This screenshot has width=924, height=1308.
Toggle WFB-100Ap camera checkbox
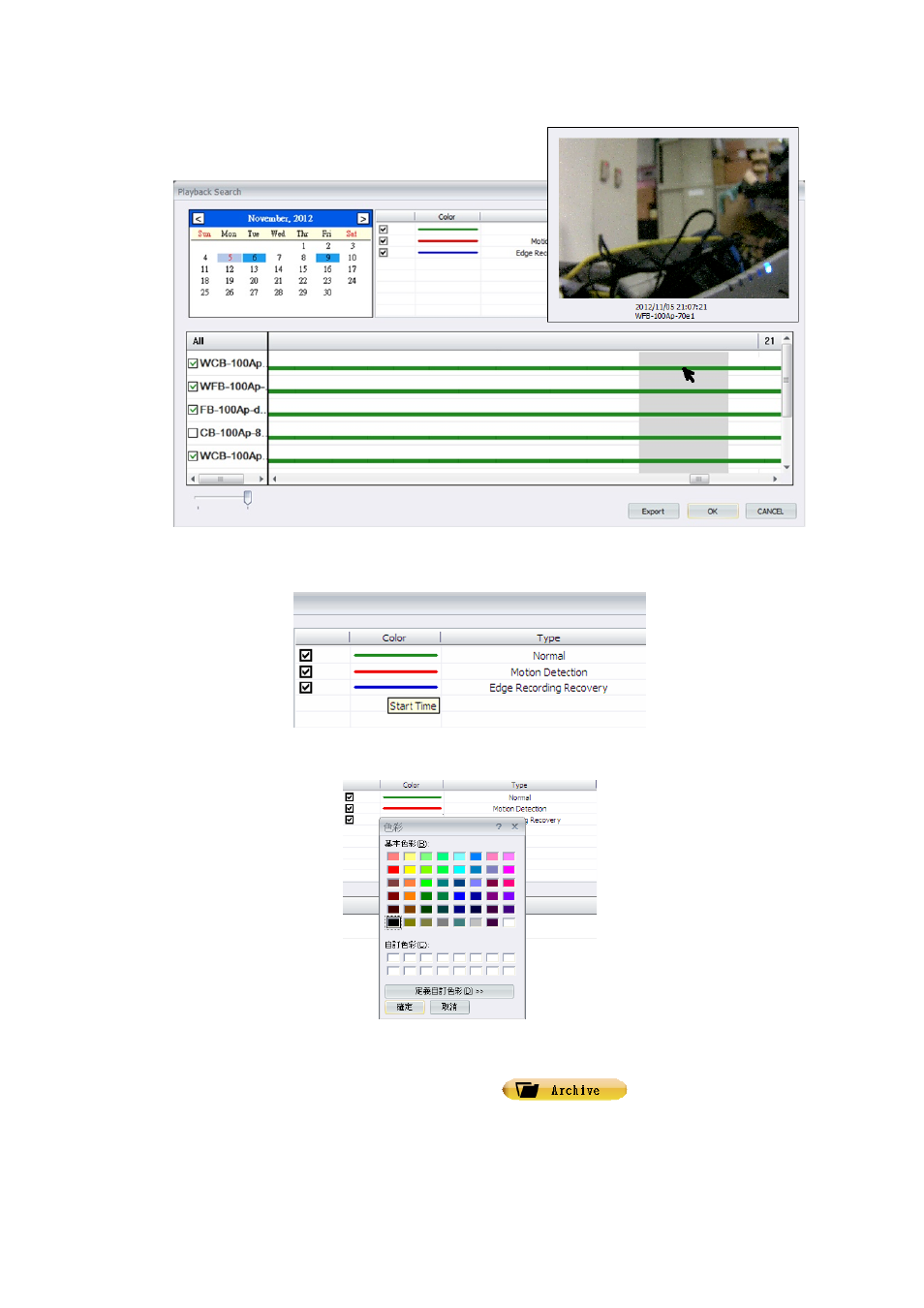point(193,387)
